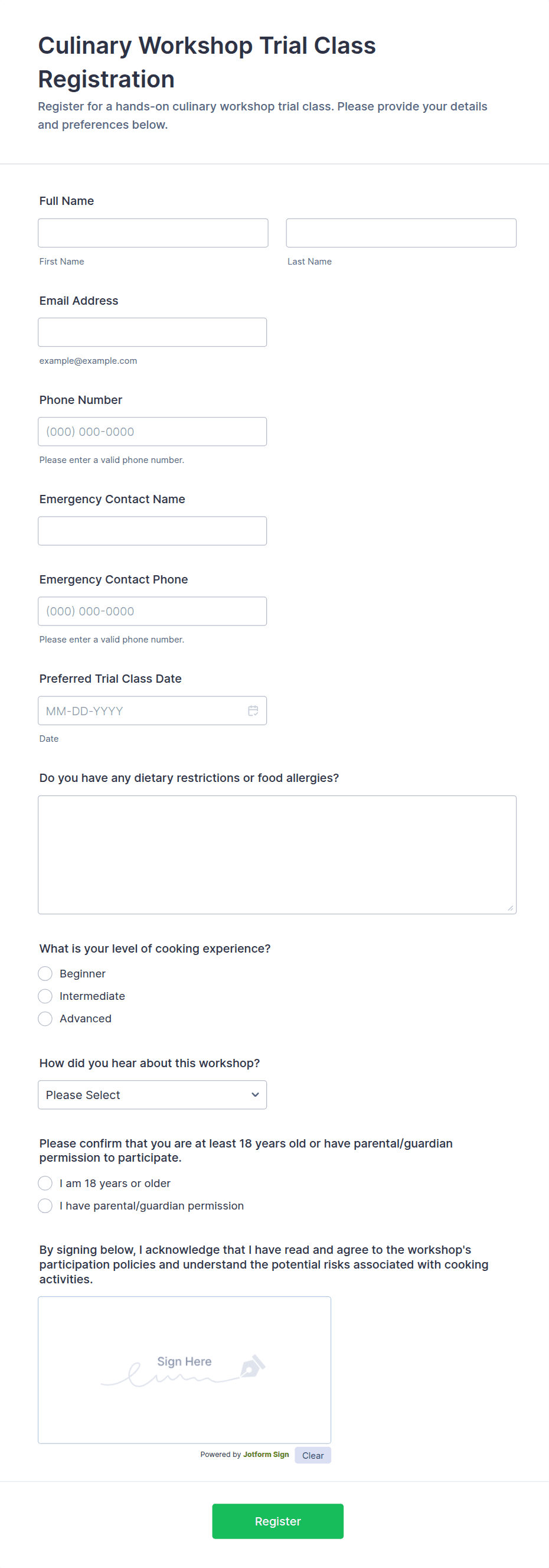549x1568 pixels.
Task: Open the Jotform Sign link
Action: (x=266, y=1454)
